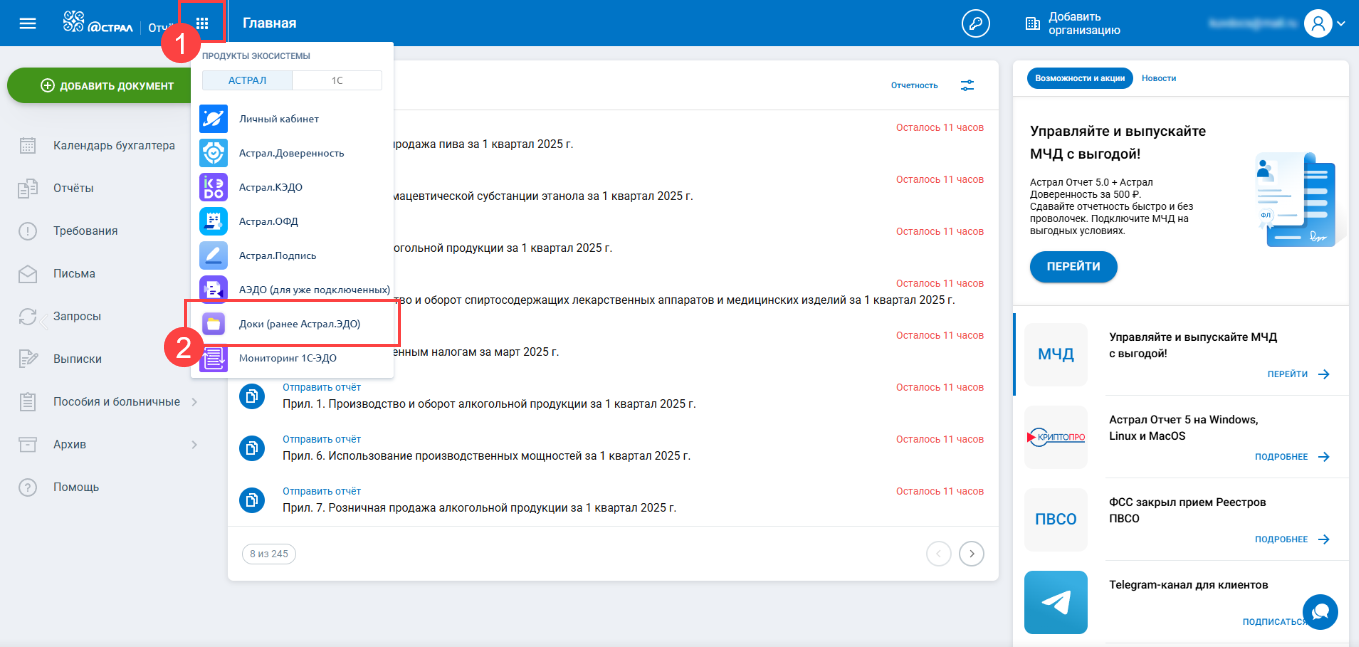
Task: Go to next page of reports
Action: pyautogui.click(x=971, y=553)
